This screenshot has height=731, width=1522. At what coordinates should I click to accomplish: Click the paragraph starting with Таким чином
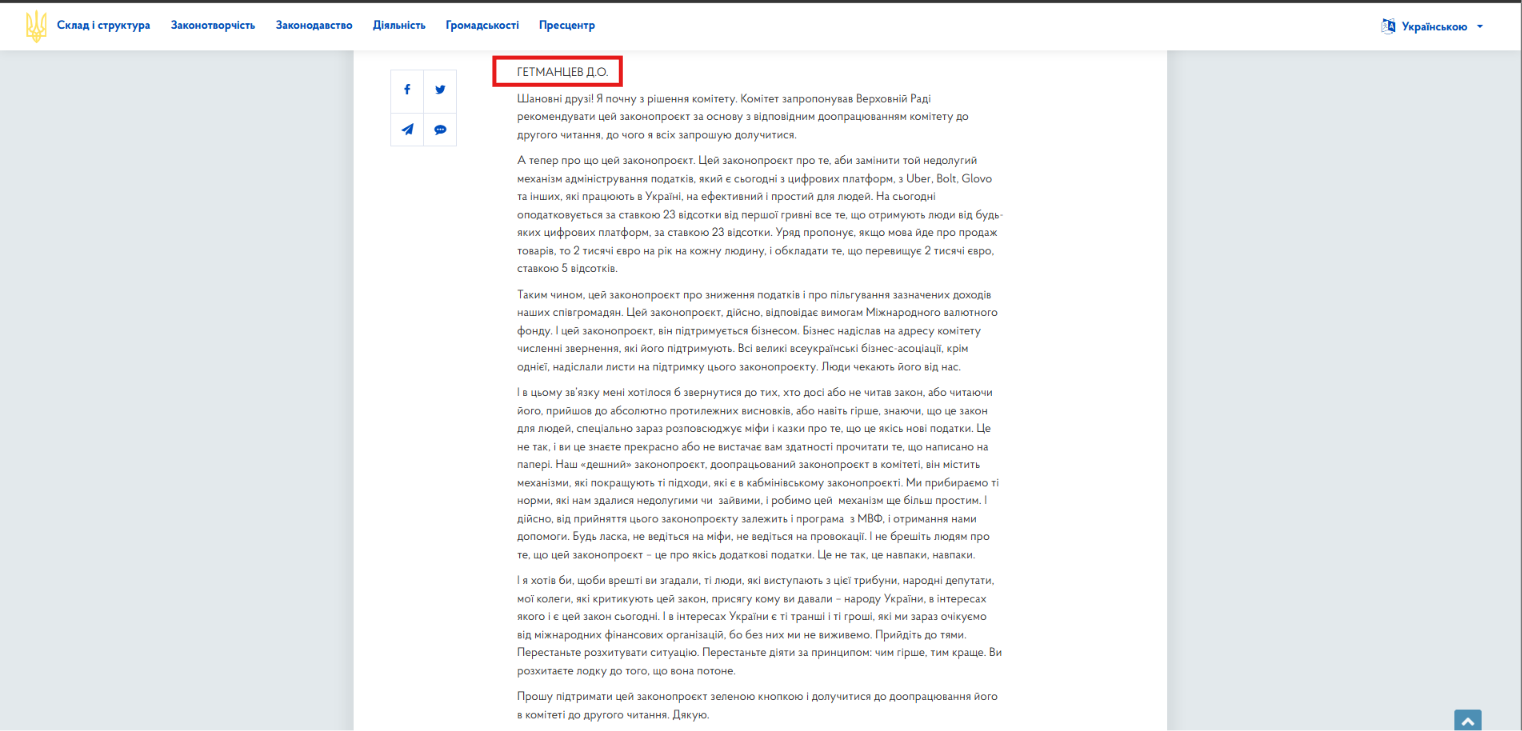(x=757, y=330)
